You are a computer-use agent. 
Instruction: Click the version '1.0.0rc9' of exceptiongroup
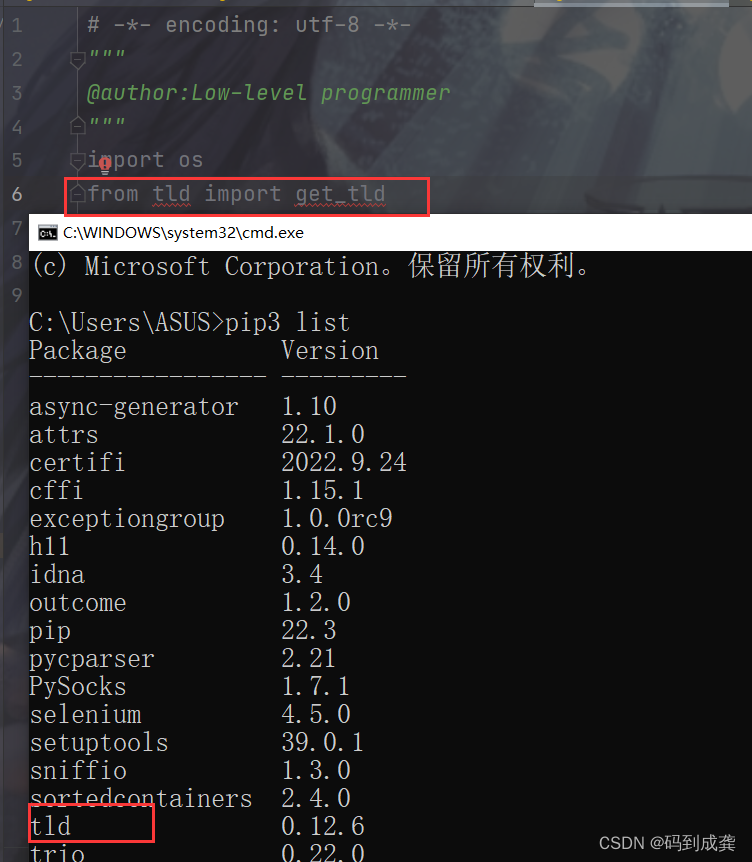(337, 518)
